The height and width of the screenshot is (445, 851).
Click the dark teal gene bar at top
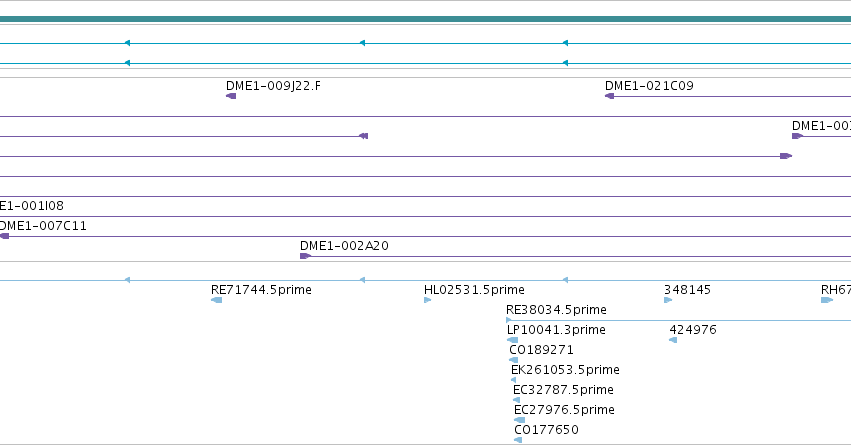(426, 20)
